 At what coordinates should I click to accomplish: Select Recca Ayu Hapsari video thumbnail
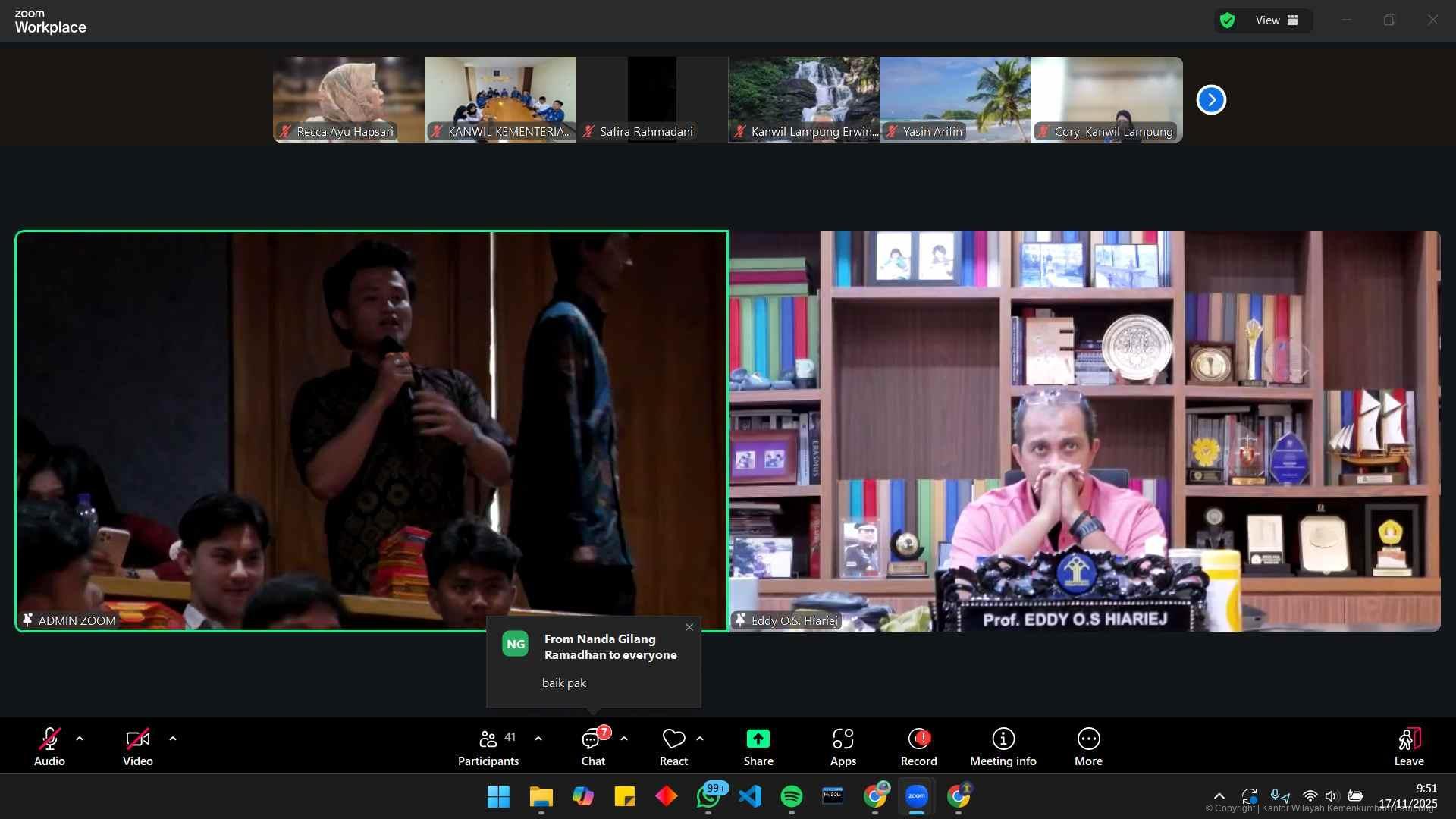pyautogui.click(x=348, y=99)
